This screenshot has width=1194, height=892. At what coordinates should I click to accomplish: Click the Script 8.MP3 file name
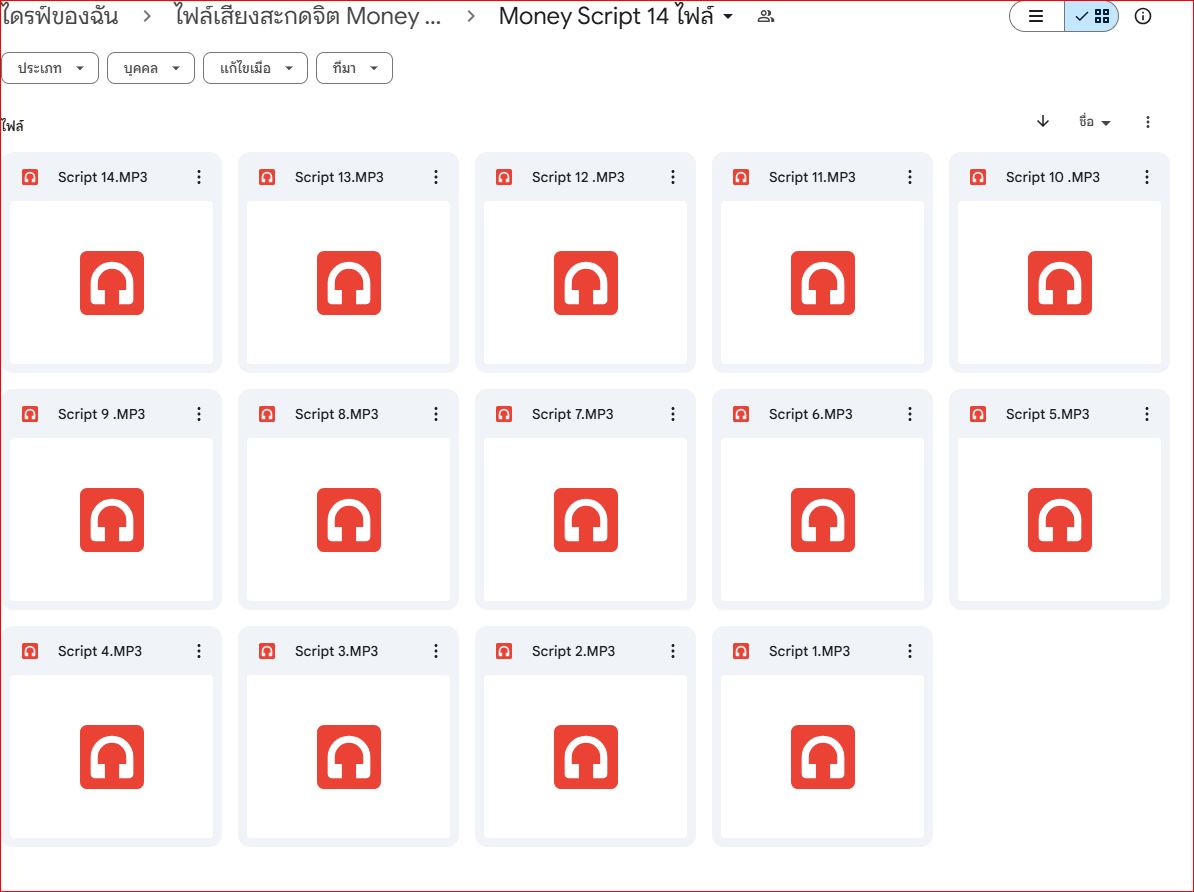pyautogui.click(x=337, y=414)
